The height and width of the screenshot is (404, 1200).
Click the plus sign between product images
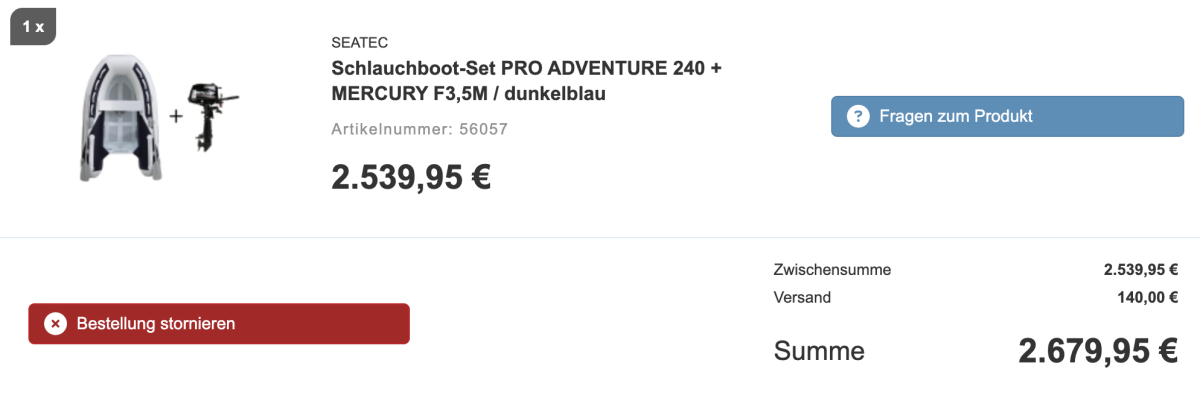point(176,116)
